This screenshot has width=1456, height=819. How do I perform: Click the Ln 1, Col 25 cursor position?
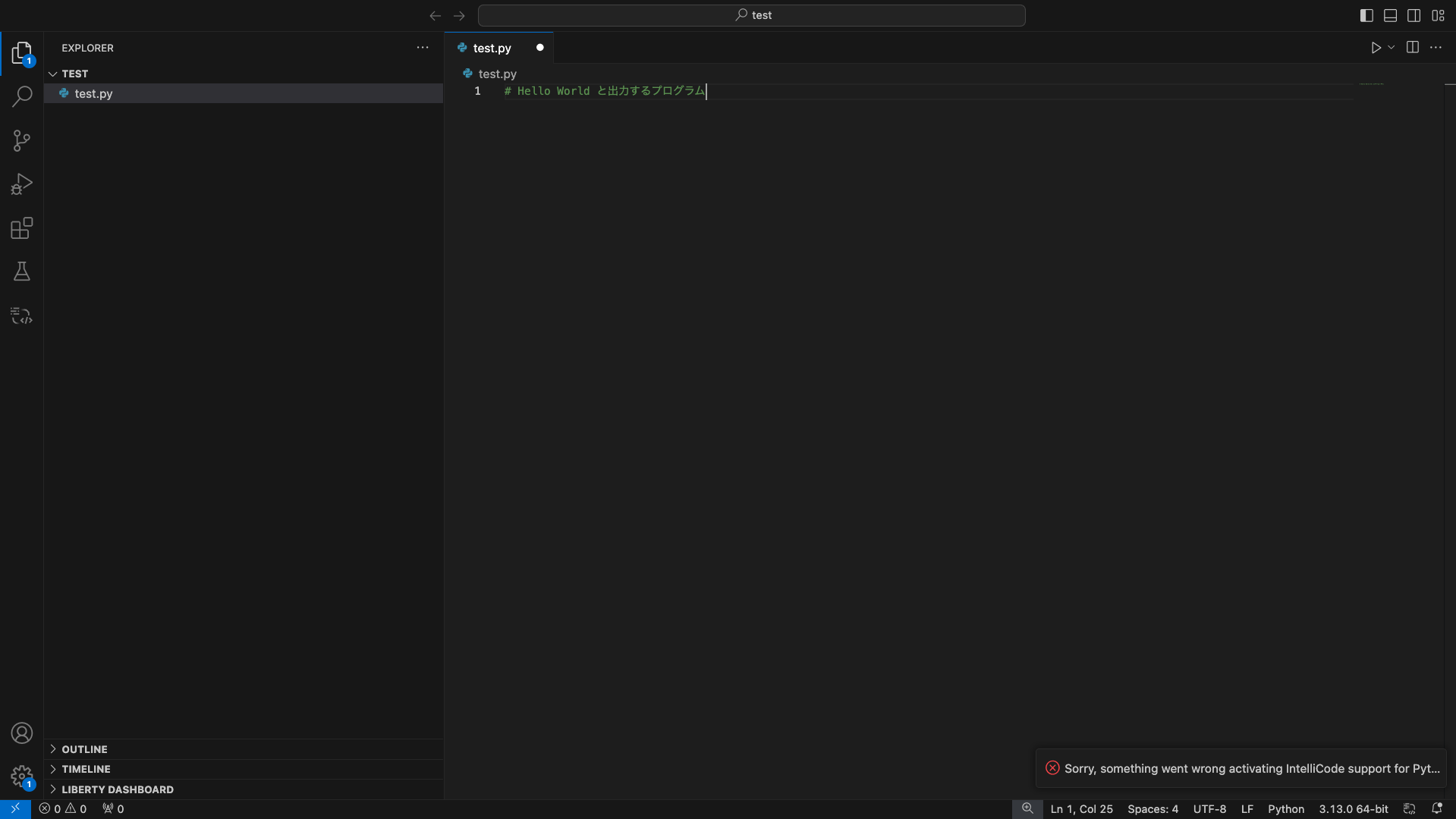pyautogui.click(x=1081, y=809)
